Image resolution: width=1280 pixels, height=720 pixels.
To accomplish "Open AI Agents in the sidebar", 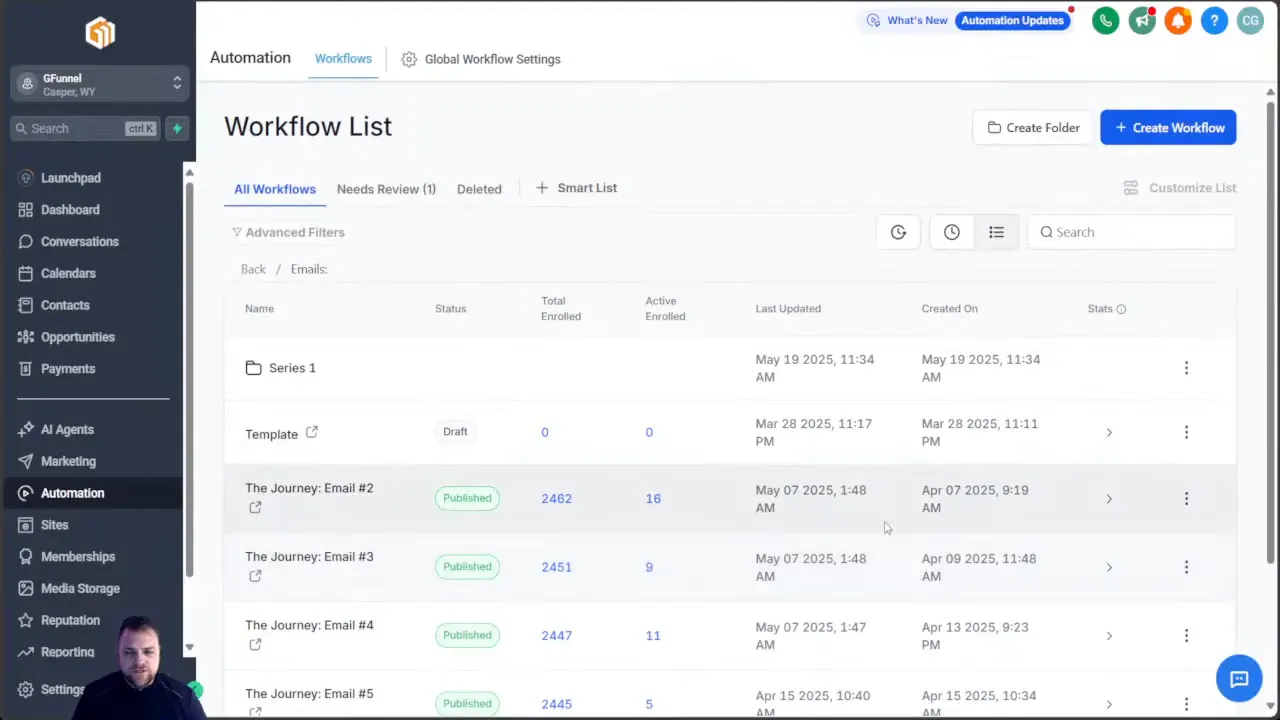I will (x=67, y=429).
